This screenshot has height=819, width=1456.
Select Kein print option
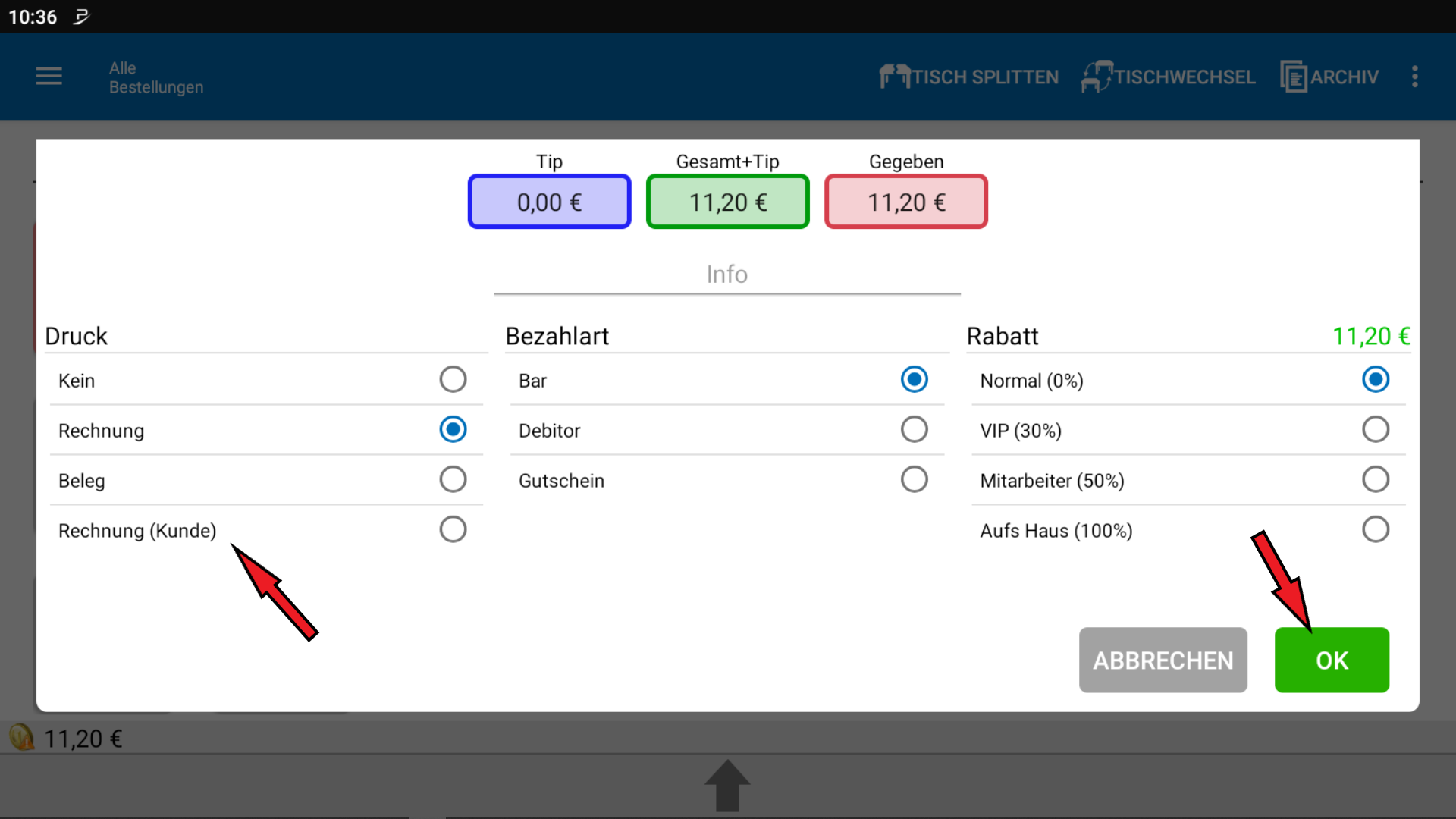click(453, 379)
